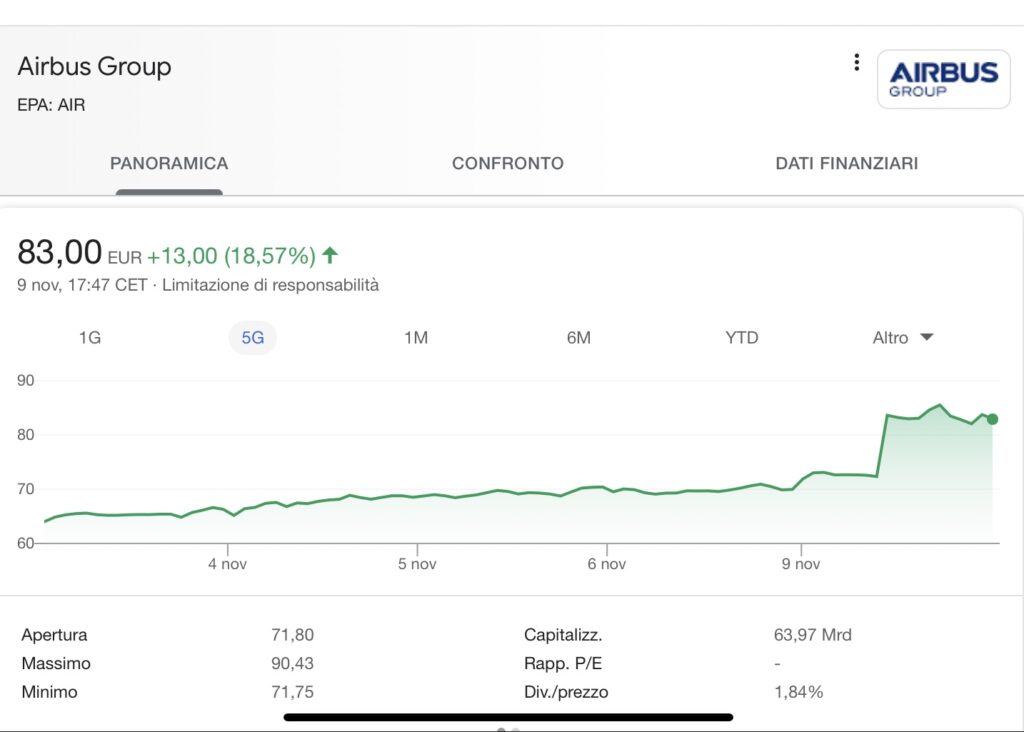The image size is (1024, 732).
Task: Click the Altro dropdown arrow
Action: (x=927, y=337)
